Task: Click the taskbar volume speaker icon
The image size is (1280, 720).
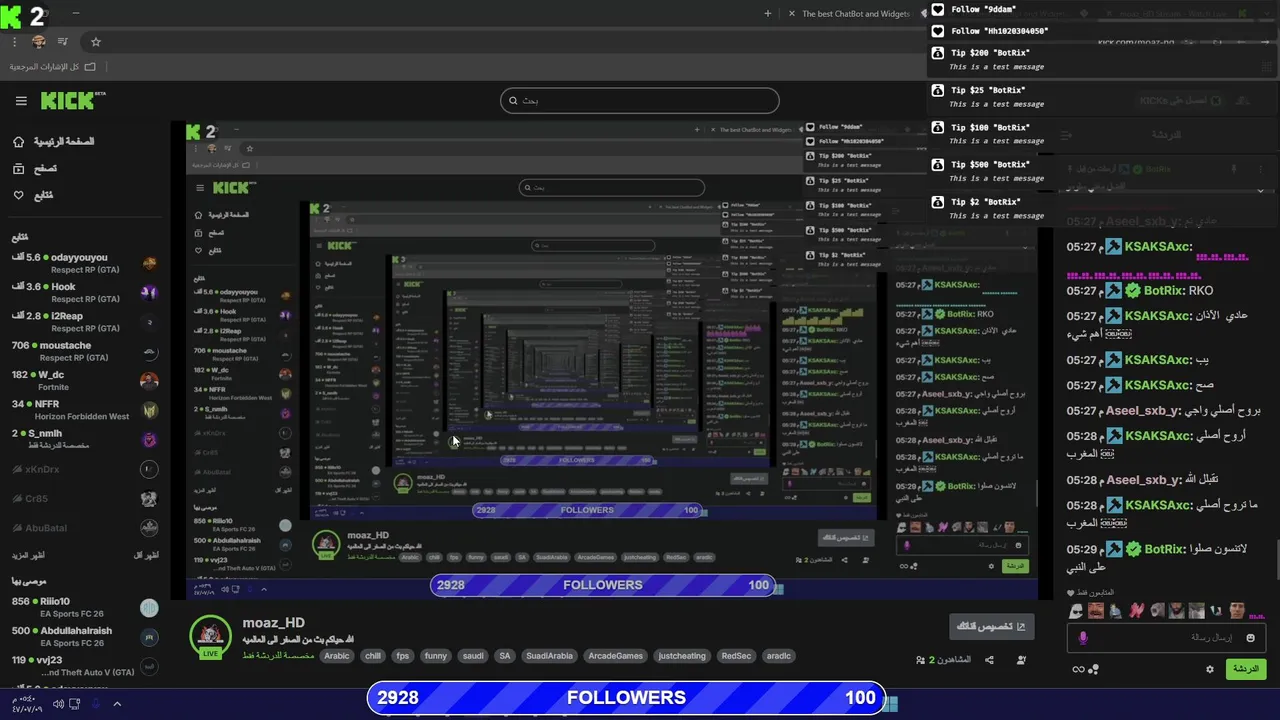Action: pyautogui.click(x=58, y=704)
